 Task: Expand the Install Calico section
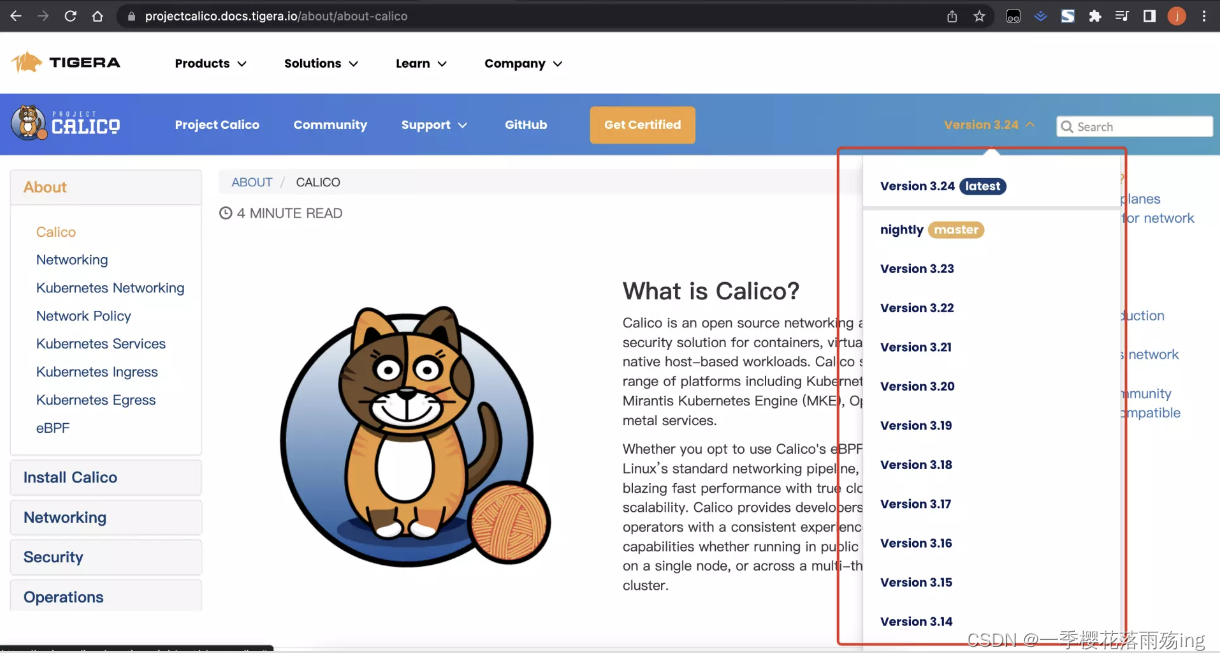point(106,477)
